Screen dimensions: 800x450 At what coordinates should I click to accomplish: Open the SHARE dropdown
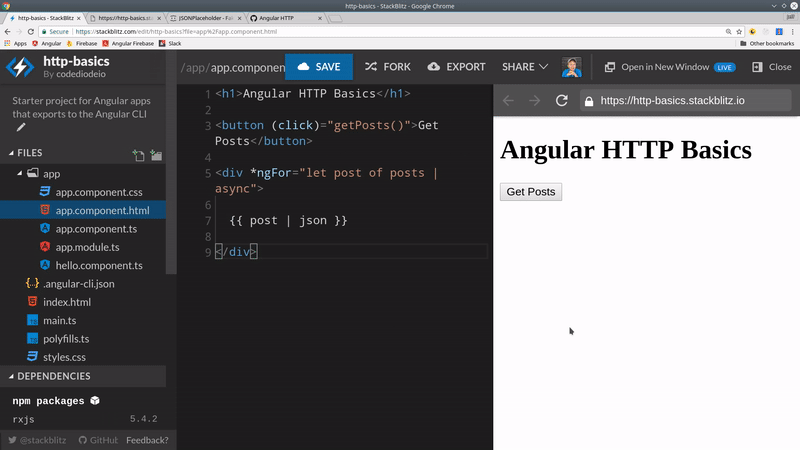click(524, 67)
